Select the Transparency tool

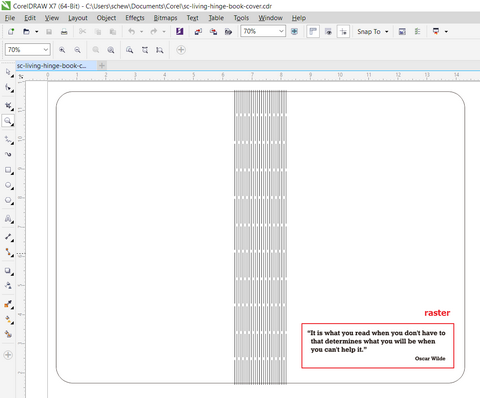pos(9,286)
